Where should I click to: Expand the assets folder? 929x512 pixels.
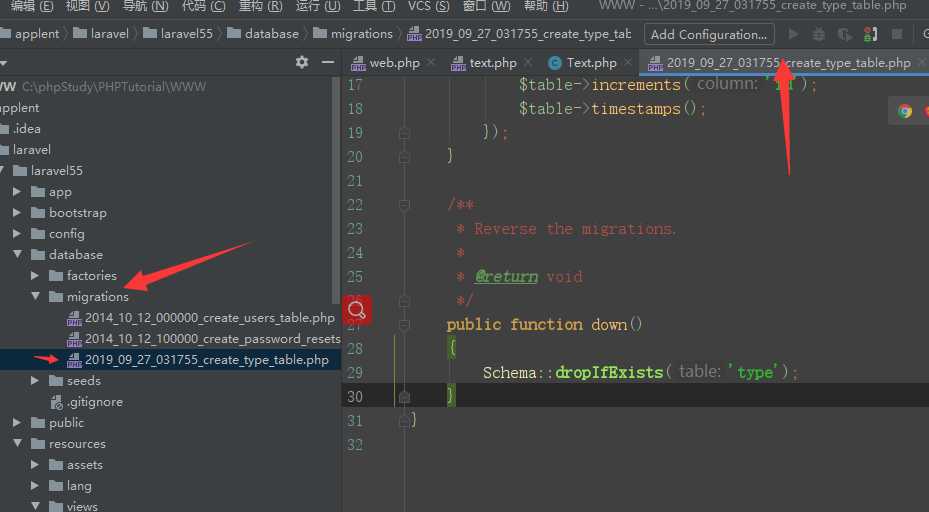click(x=34, y=465)
